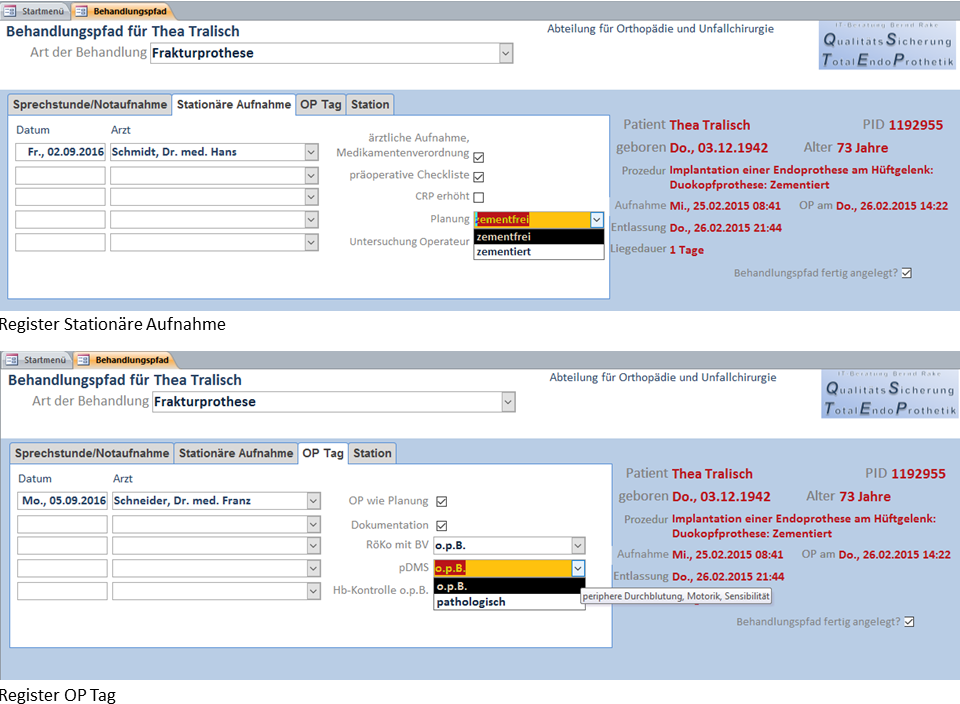Uncheck the präoperative Checkliste checkbox
Viewport: 960px width, 704px height.
click(x=479, y=176)
